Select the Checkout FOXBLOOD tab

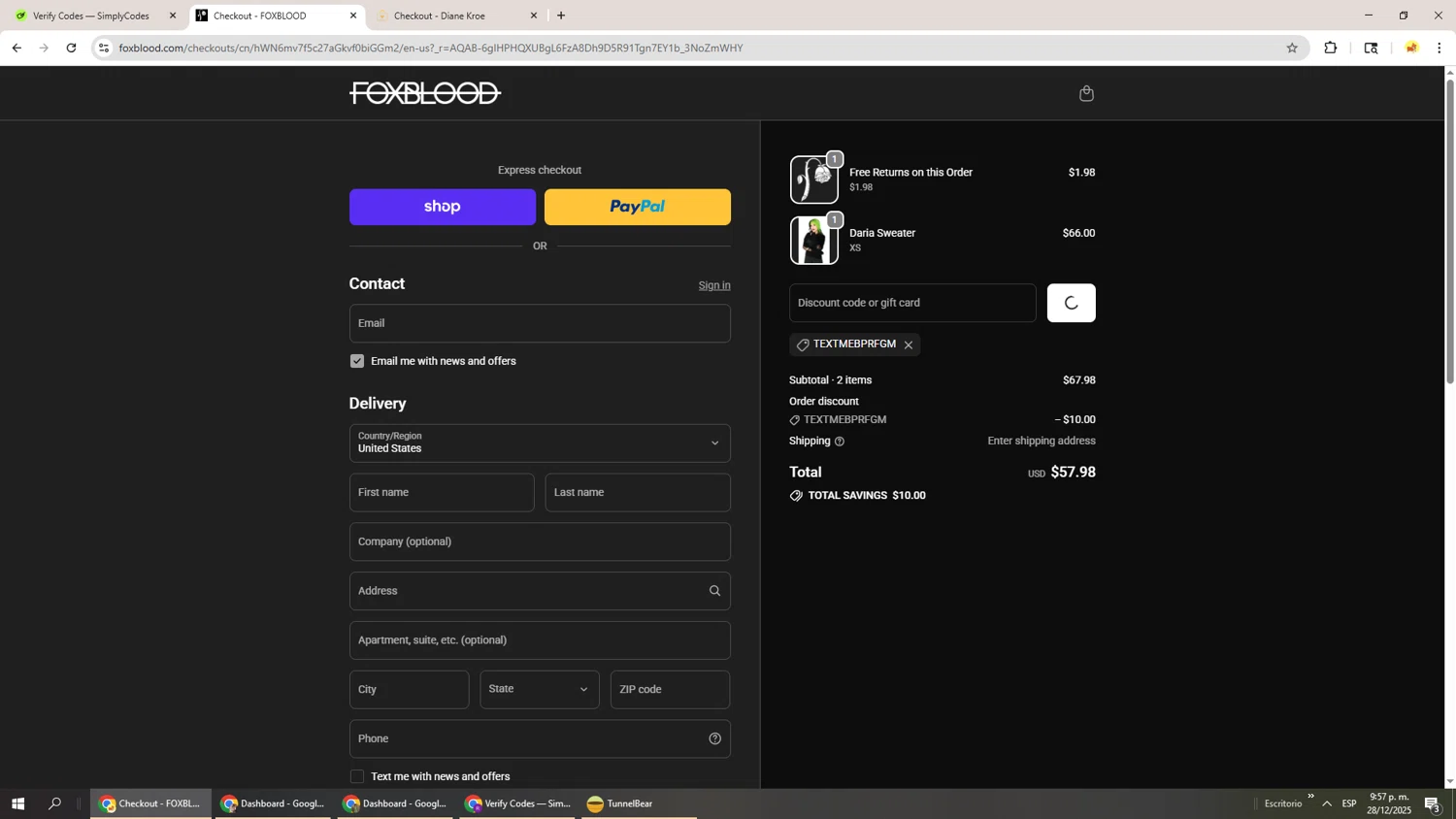[259, 16]
